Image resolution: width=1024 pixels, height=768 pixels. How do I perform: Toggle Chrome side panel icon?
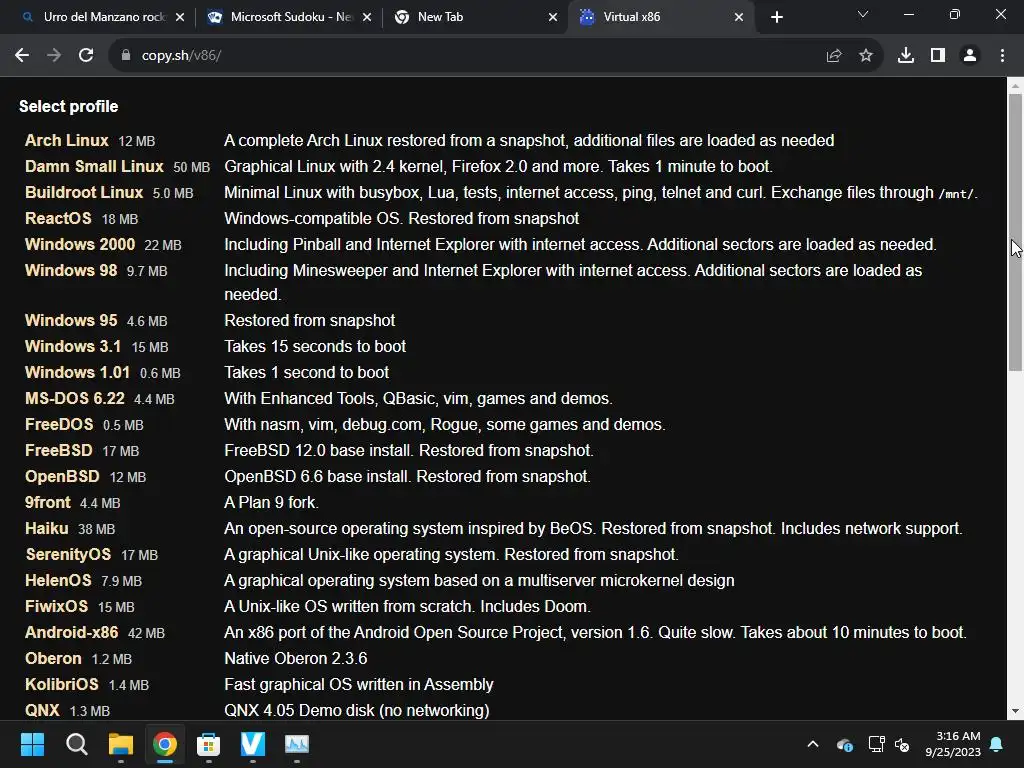point(938,56)
